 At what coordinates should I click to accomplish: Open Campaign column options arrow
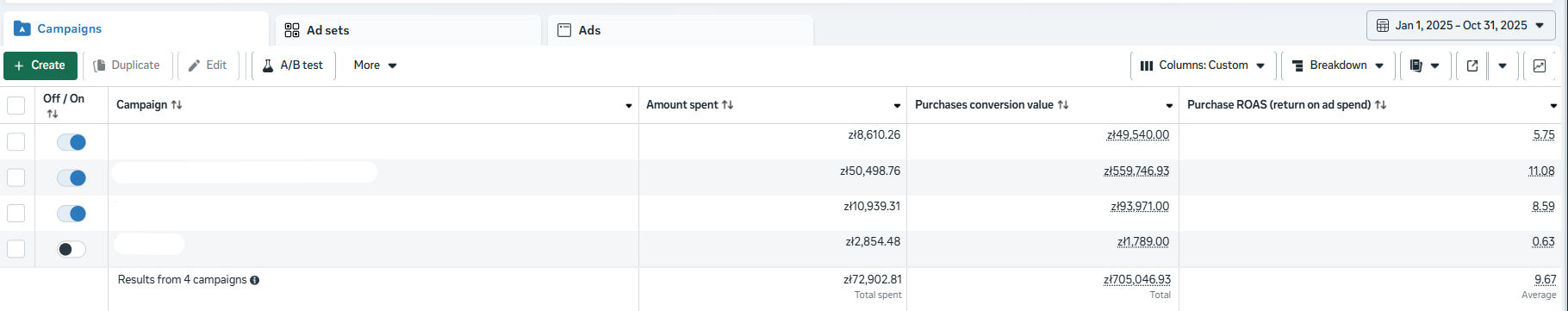628,106
